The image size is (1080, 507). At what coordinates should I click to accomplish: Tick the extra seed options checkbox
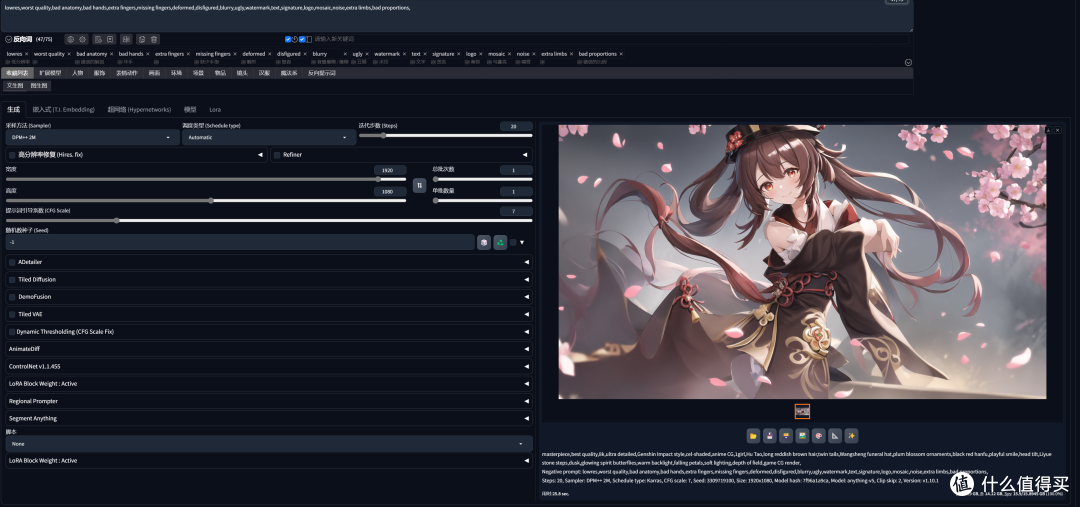pos(512,242)
